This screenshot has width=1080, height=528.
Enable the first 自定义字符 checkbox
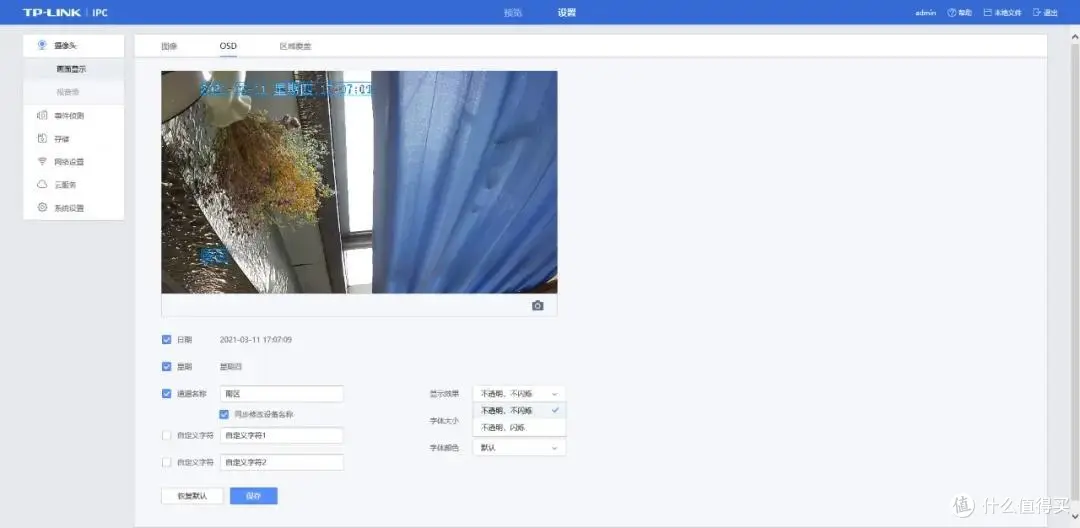tap(167, 436)
